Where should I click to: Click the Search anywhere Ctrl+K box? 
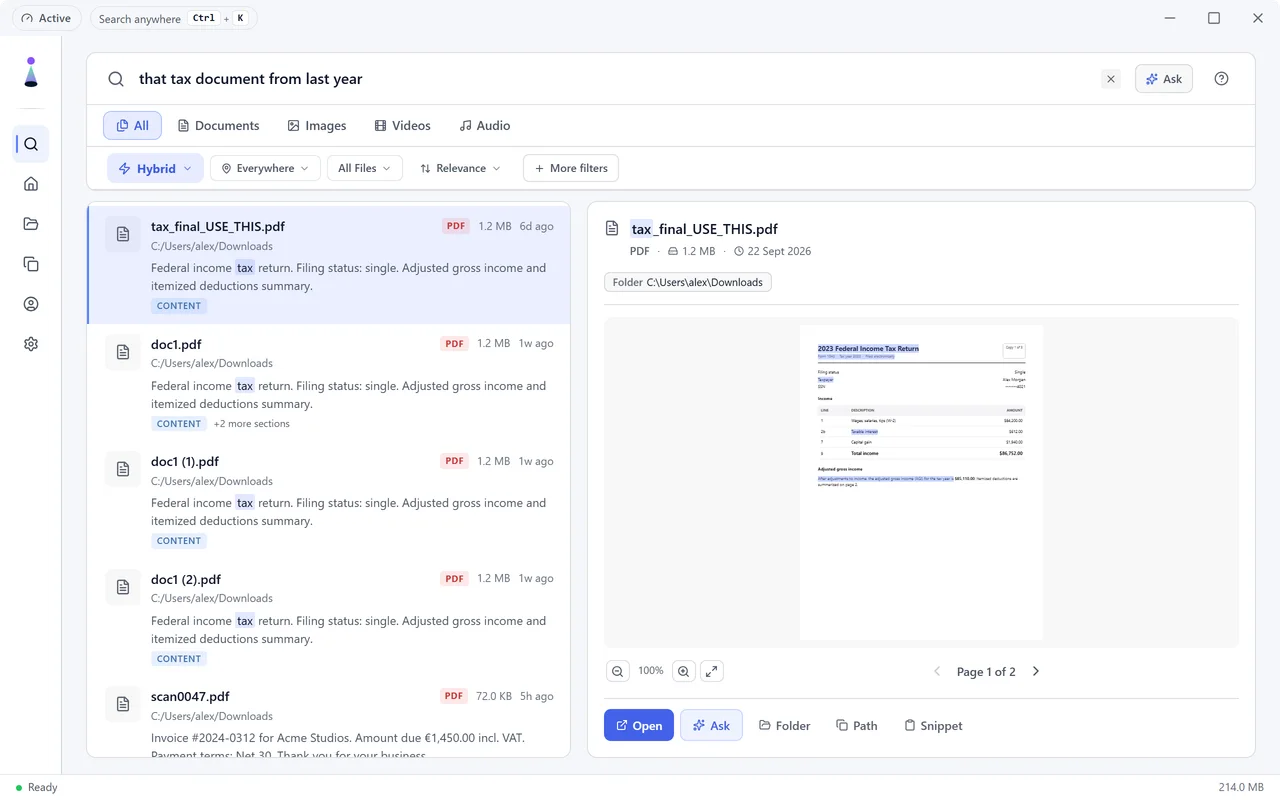[x=173, y=18]
